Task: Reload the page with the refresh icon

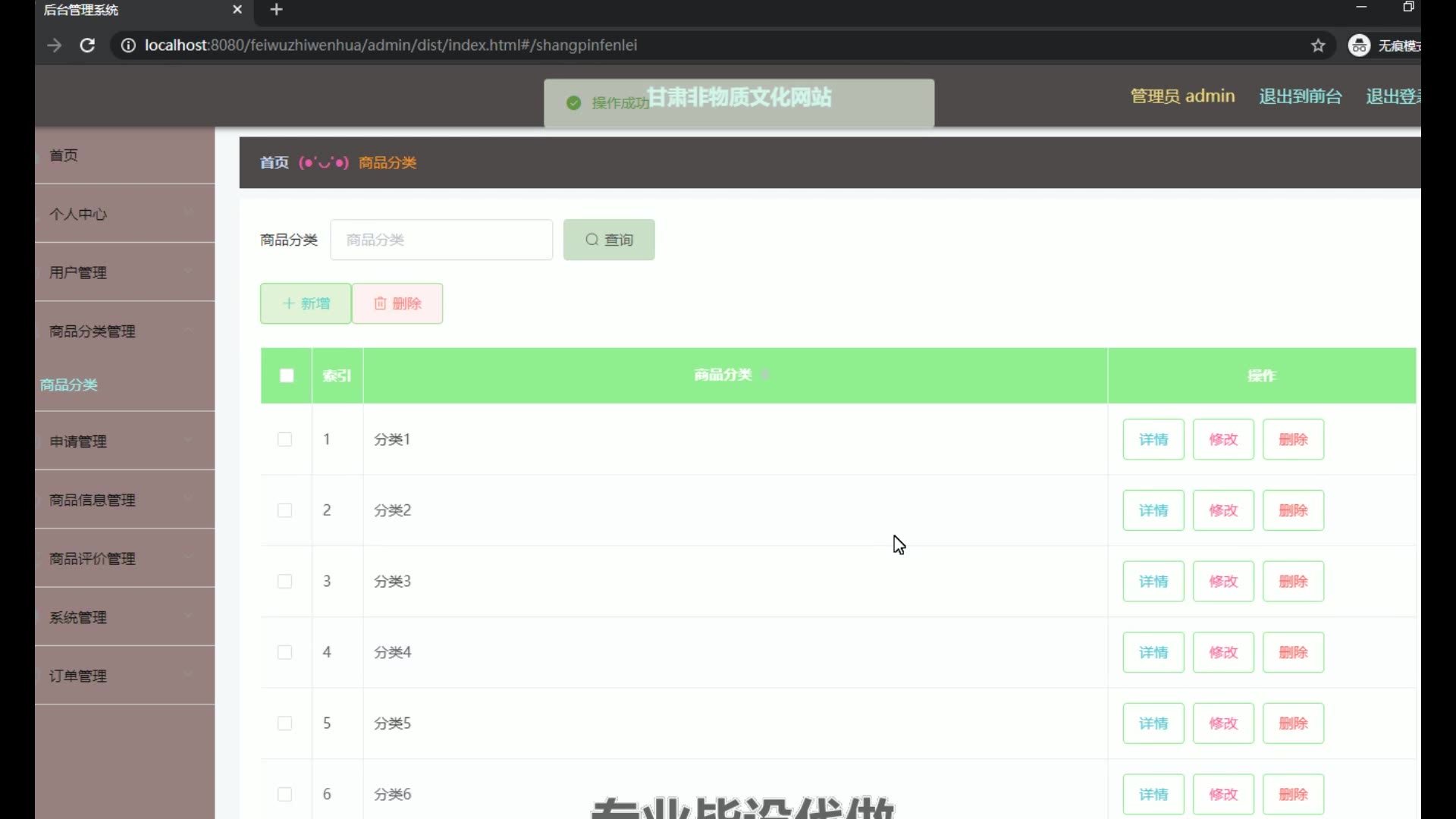Action: click(87, 45)
